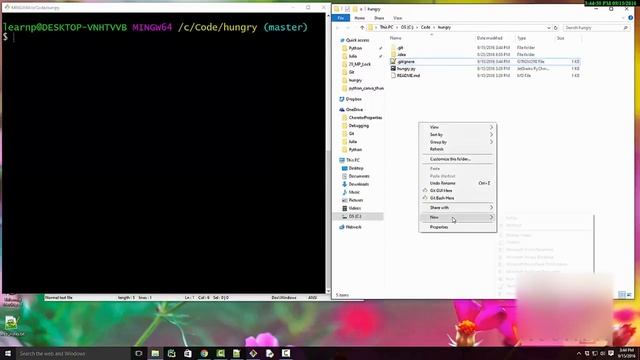Open the Store icon on the taskbar
Image resolution: width=640 pixels, height=360 pixels.
(188, 353)
